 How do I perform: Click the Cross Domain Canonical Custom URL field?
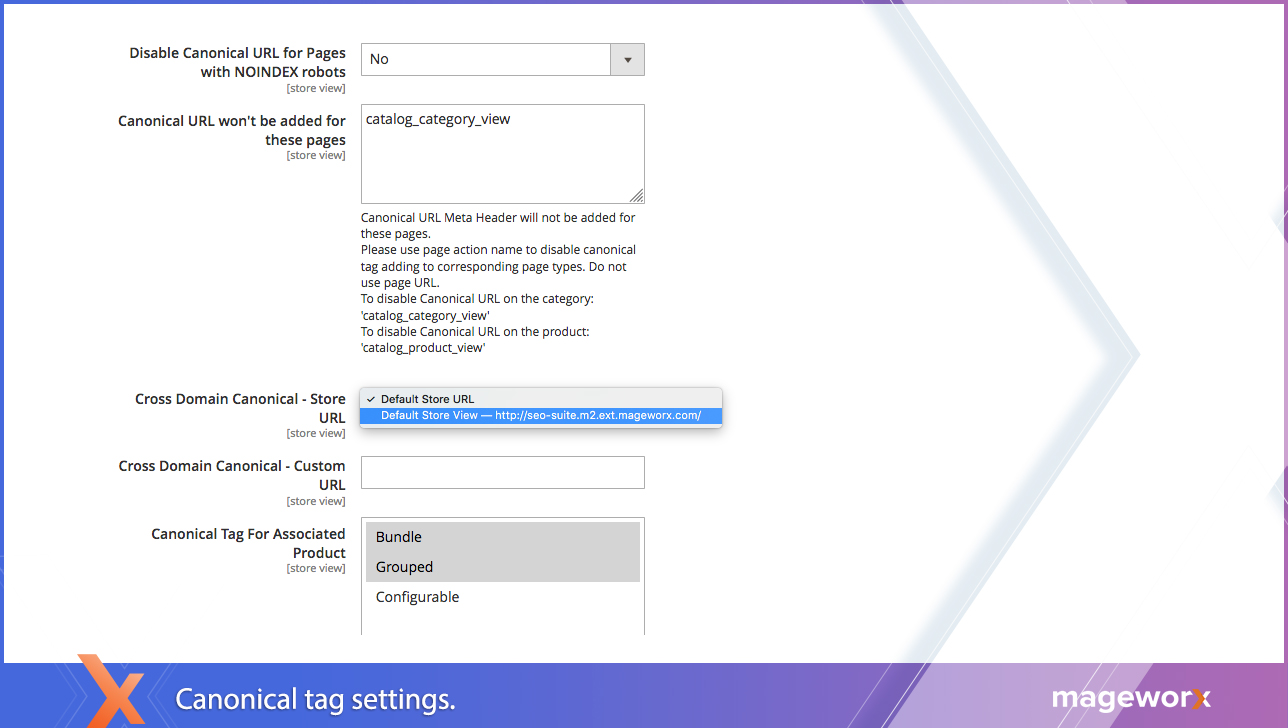point(502,473)
